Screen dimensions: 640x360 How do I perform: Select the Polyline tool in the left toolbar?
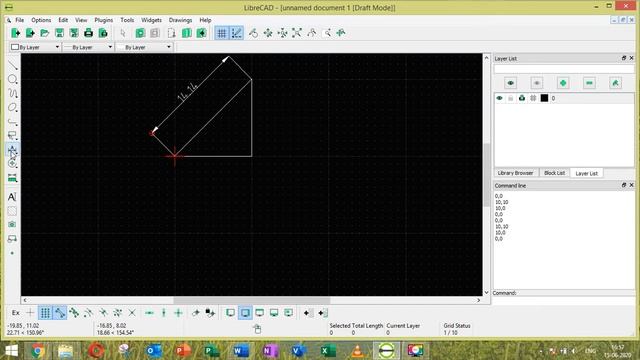point(13,122)
